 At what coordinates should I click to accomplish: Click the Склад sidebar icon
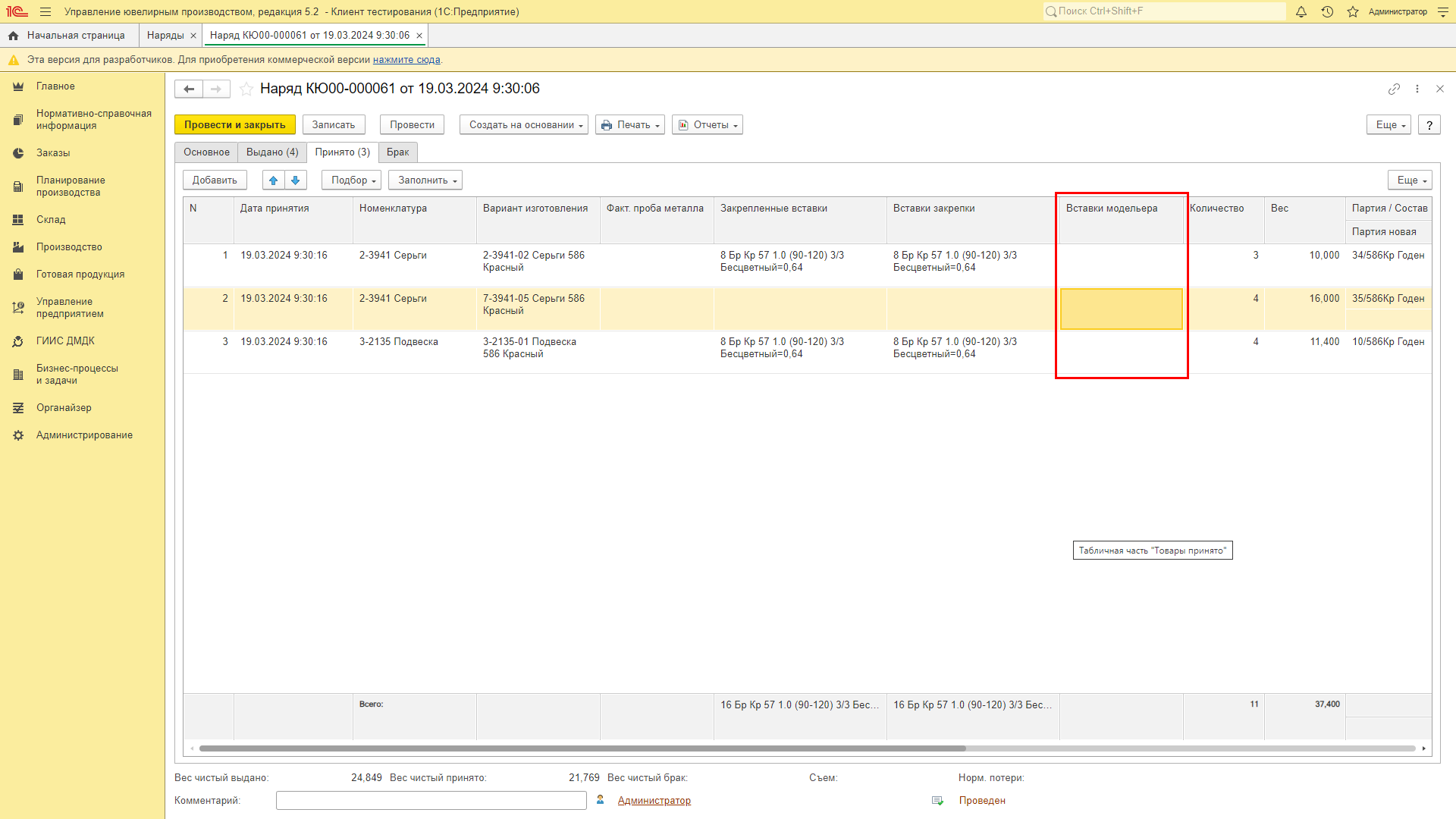pyautogui.click(x=18, y=220)
